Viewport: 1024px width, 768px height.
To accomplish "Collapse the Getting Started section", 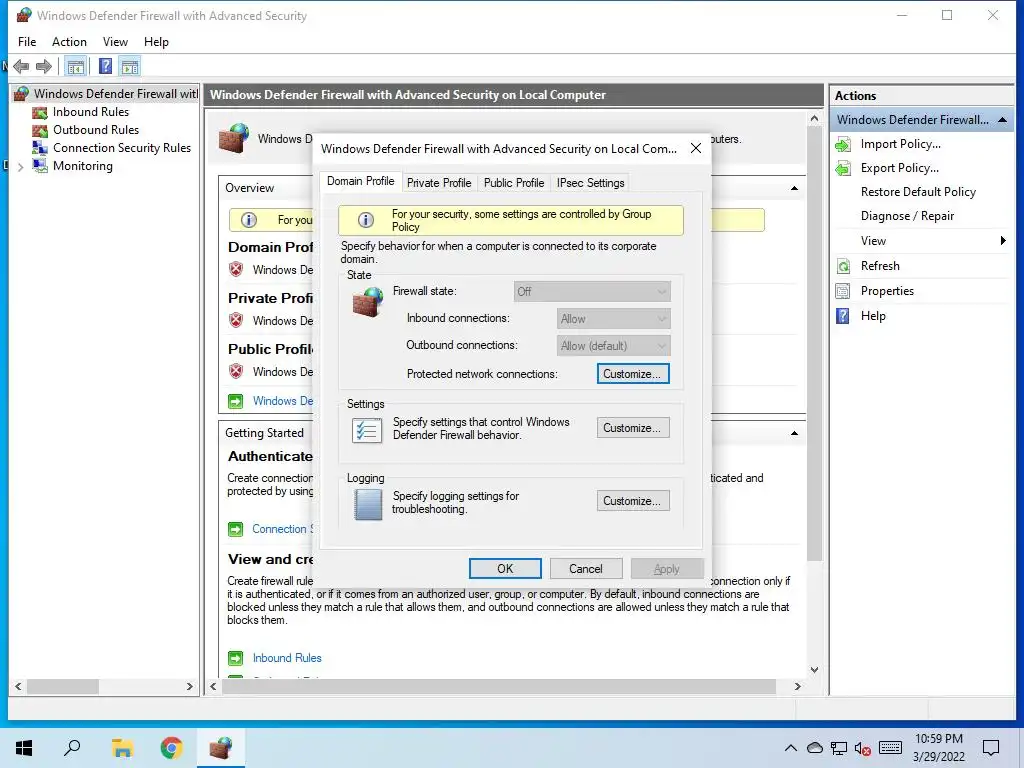I will 794,433.
